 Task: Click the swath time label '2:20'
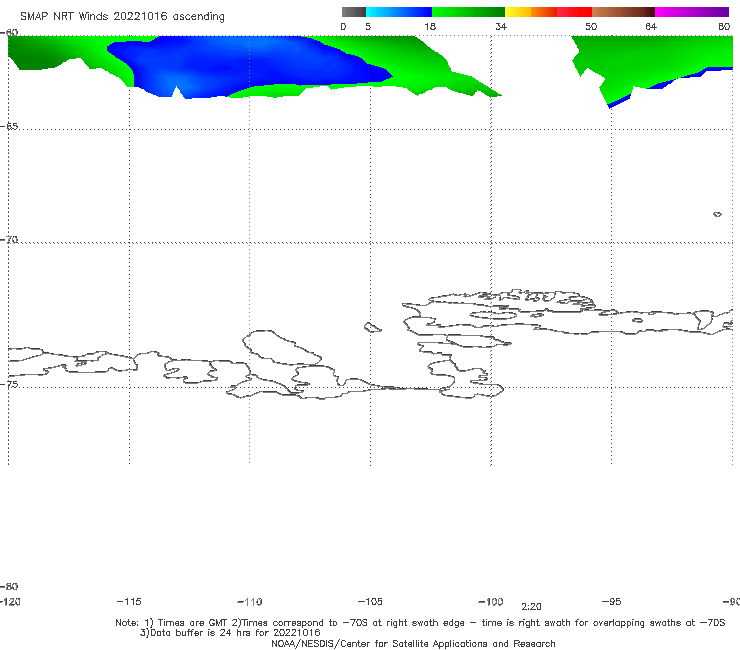pyautogui.click(x=531, y=607)
